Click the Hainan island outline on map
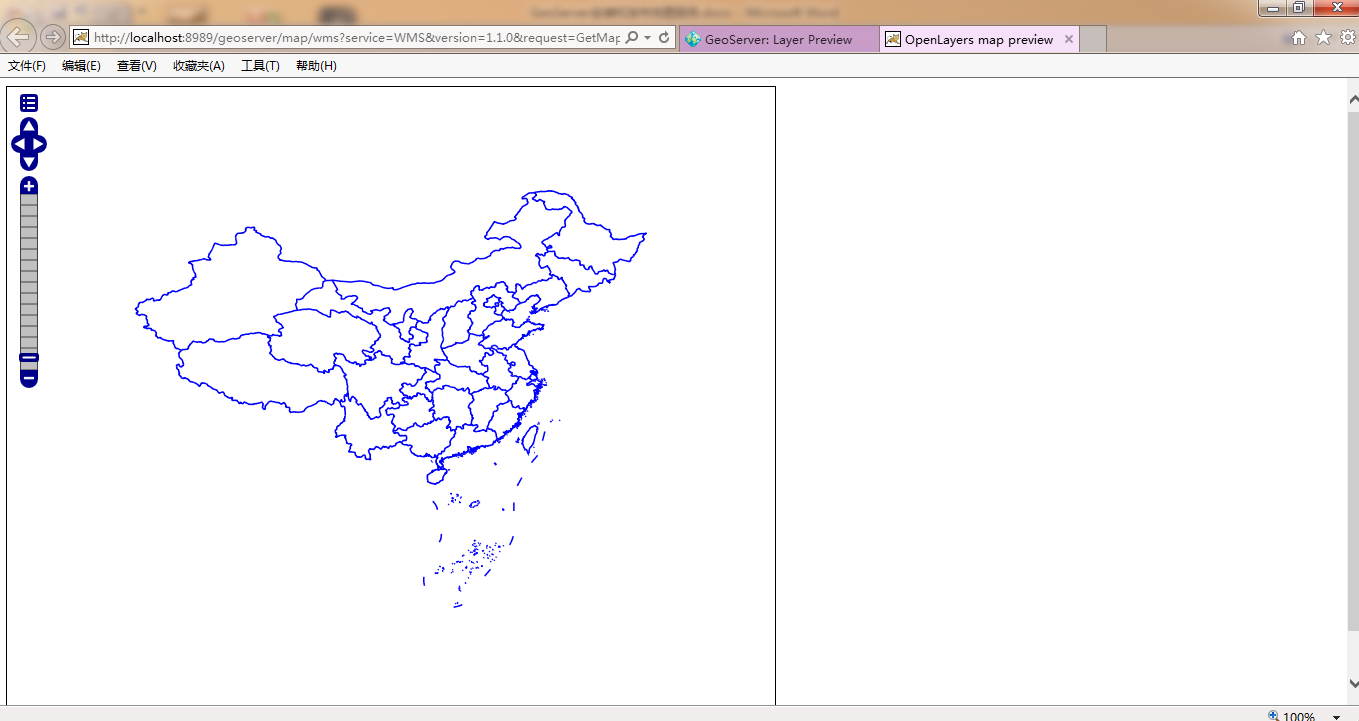This screenshot has height=721, width=1359. tap(436, 476)
